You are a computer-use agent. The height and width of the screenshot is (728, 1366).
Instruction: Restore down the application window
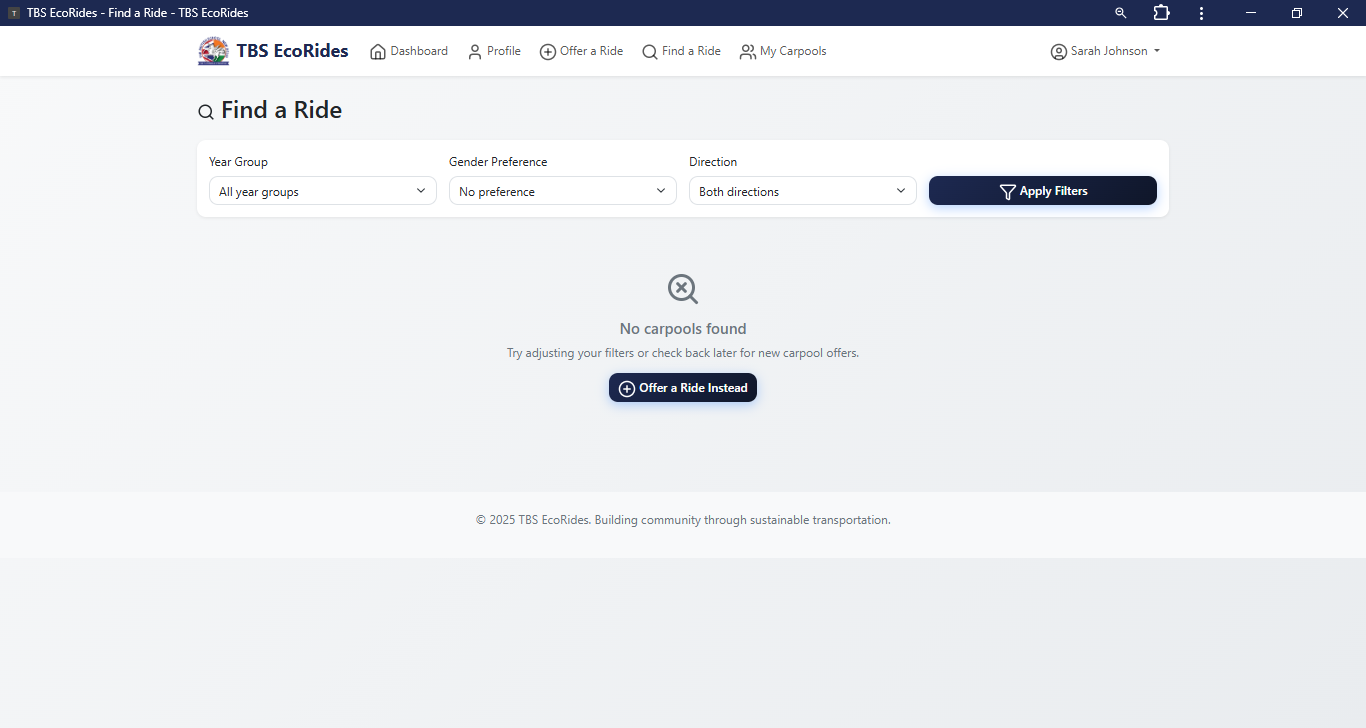[1297, 13]
